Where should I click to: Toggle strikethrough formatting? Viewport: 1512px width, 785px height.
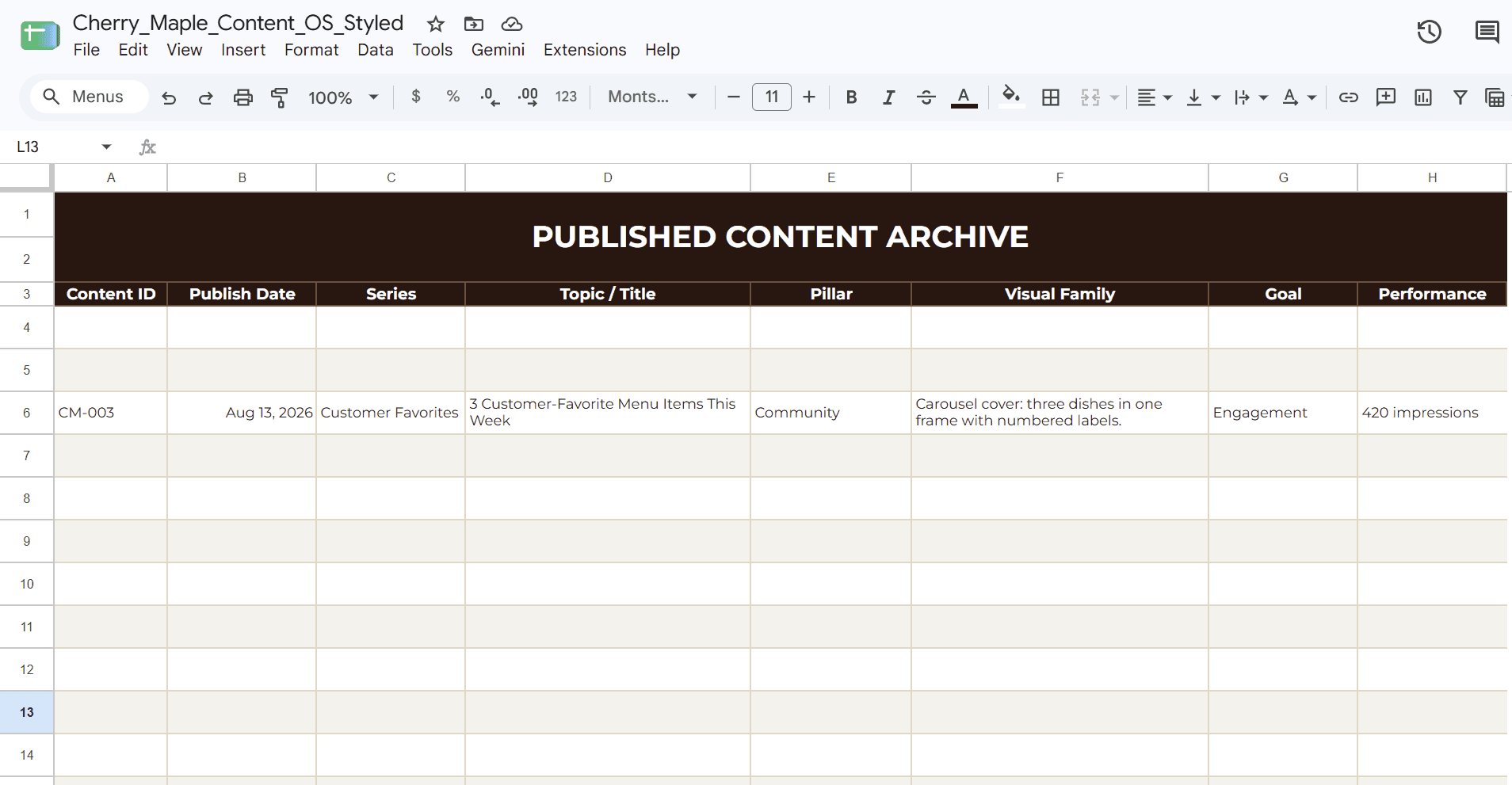pyautogui.click(x=926, y=97)
